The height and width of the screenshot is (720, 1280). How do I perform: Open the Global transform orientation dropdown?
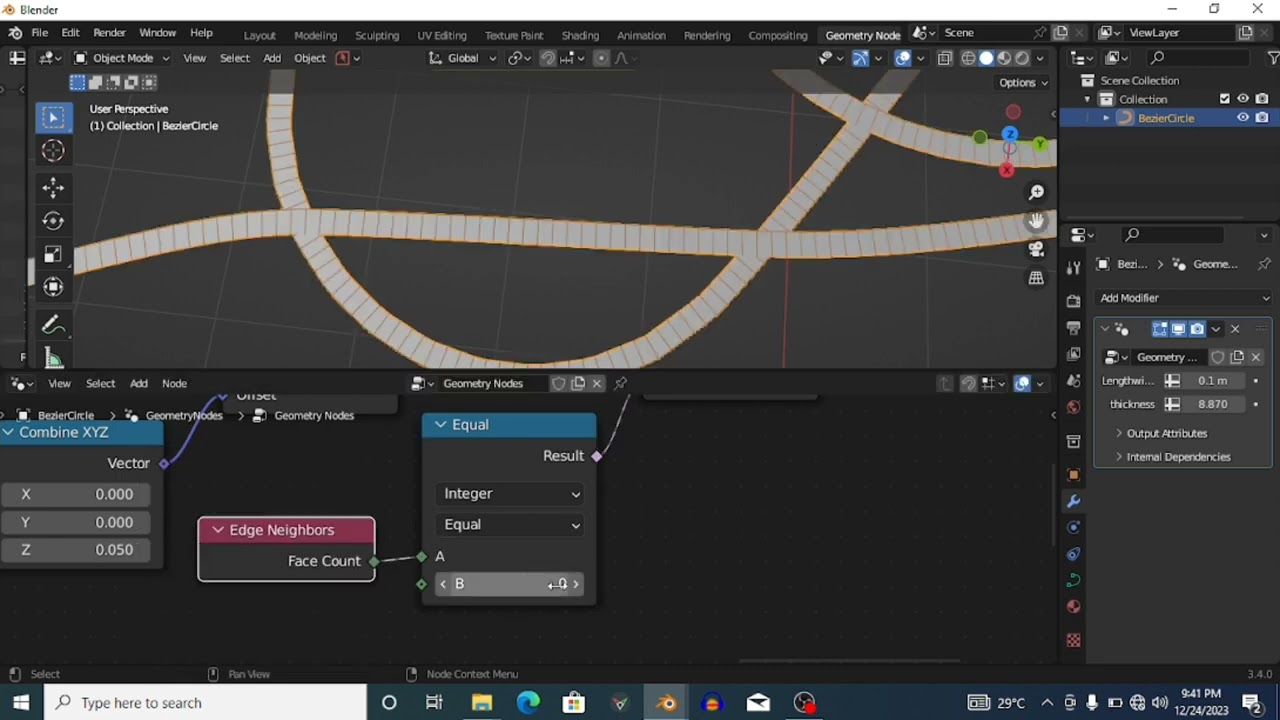click(463, 58)
